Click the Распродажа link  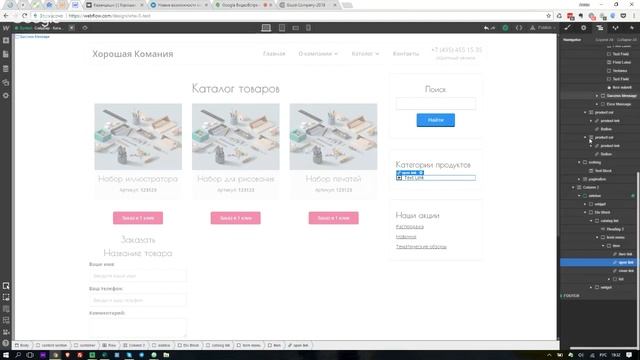click(x=410, y=227)
